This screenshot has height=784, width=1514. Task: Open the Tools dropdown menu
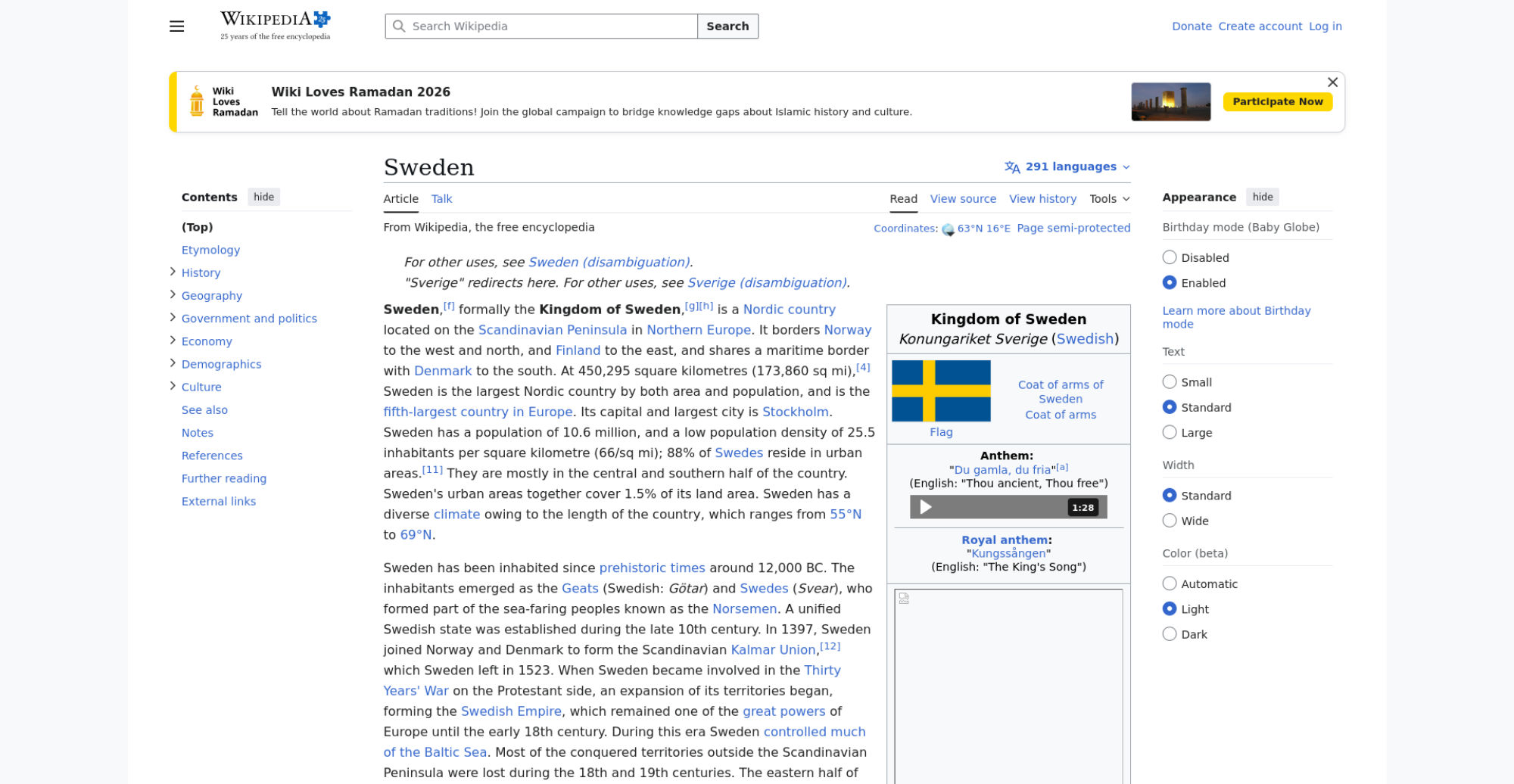coord(1109,199)
